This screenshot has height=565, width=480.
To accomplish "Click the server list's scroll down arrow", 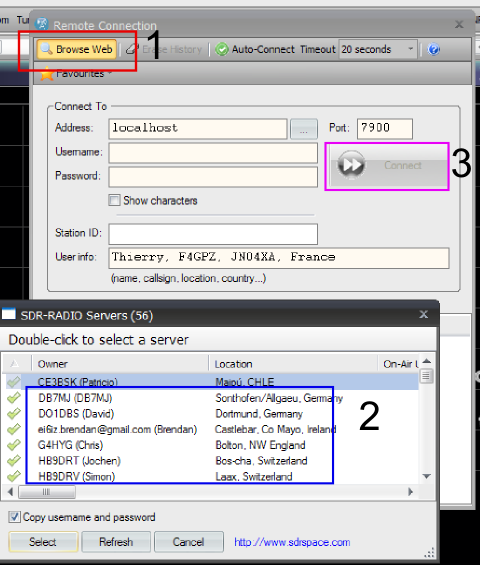I will tap(427, 476).
